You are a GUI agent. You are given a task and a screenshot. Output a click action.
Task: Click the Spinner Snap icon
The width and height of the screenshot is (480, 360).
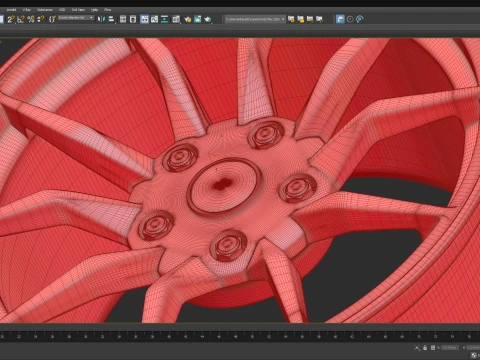coord(41,19)
